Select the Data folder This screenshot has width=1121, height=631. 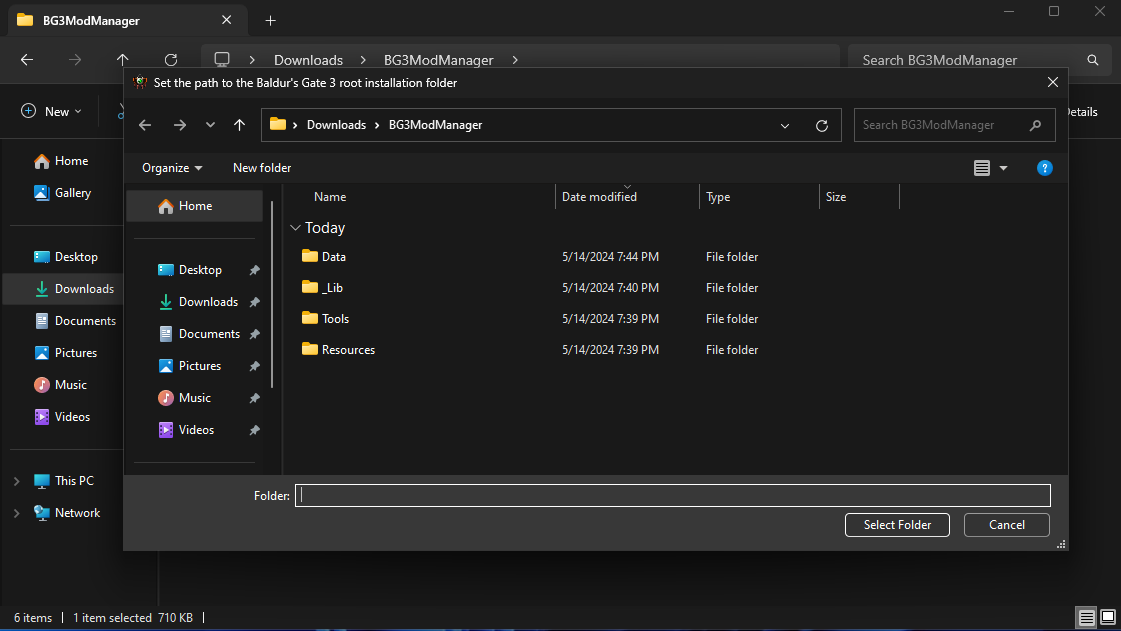(x=333, y=257)
